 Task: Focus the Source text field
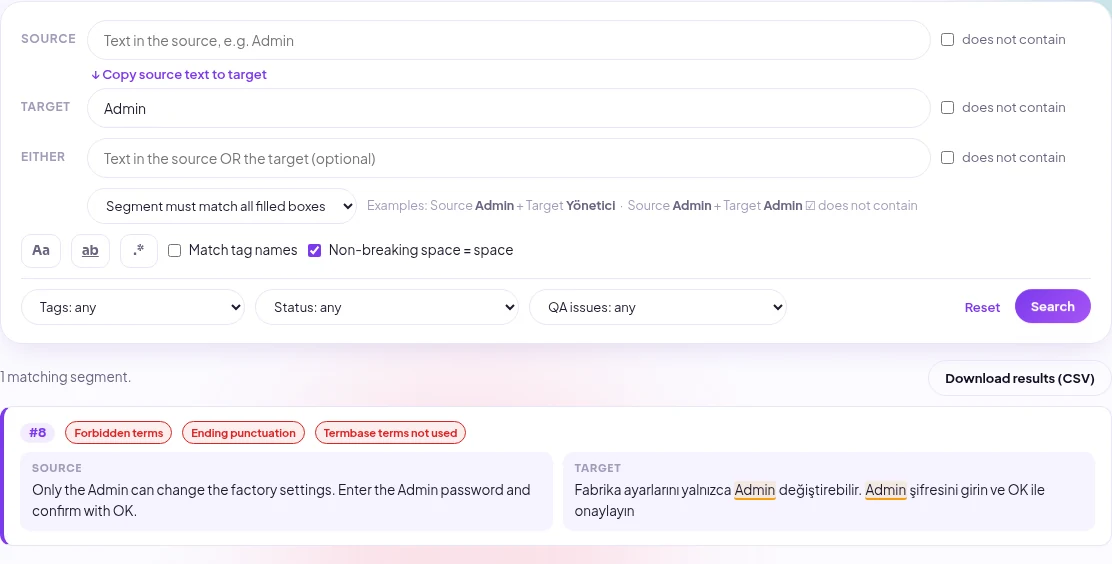tap(508, 40)
